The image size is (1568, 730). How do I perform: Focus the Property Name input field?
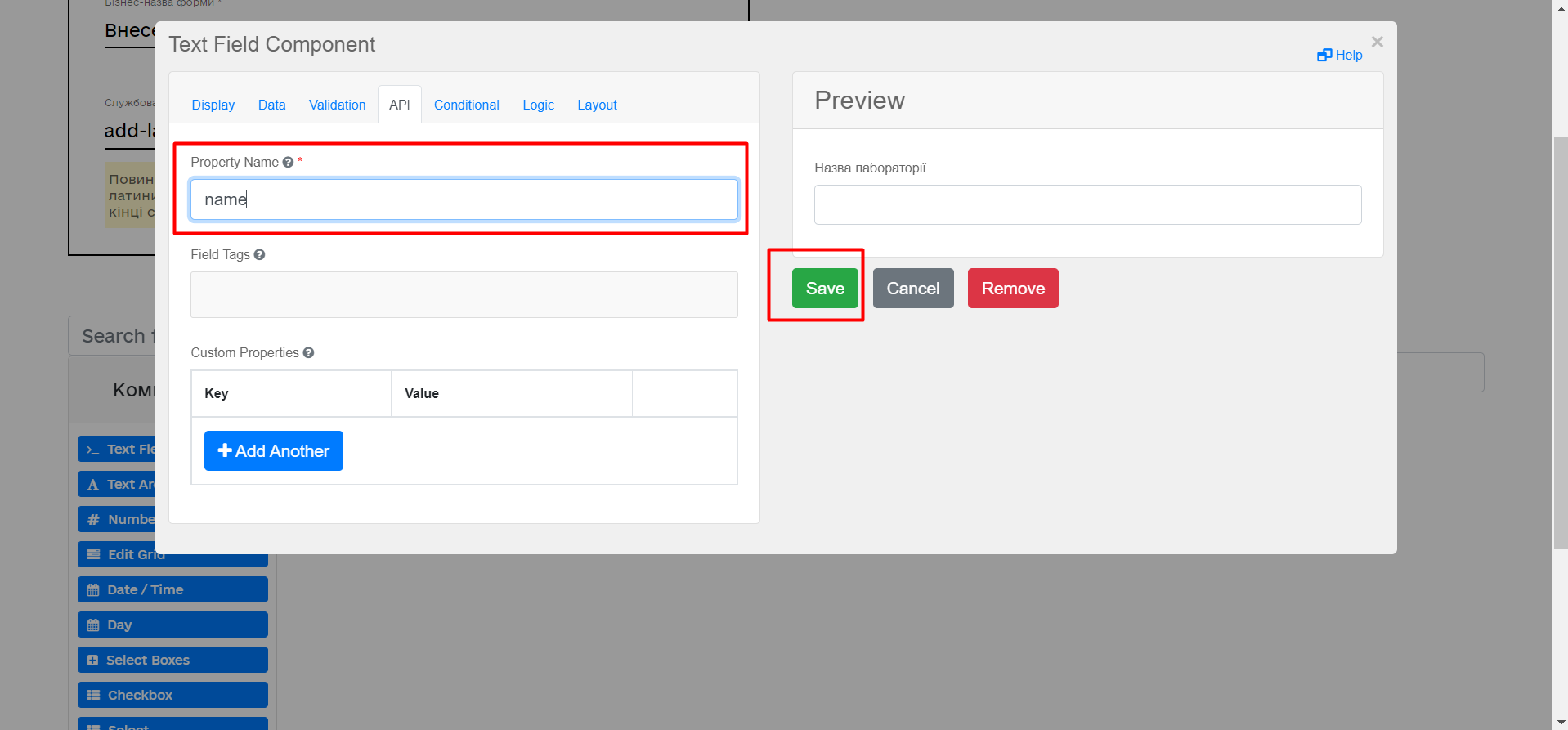tap(464, 199)
